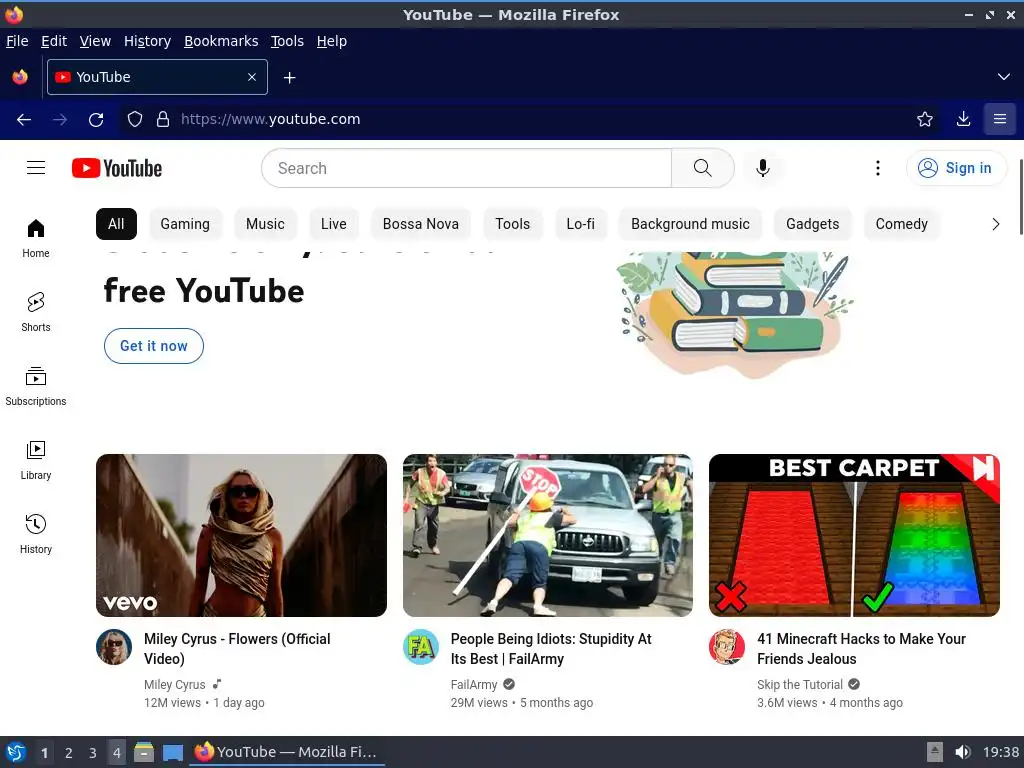Open the Firefox application menu
1024x768 pixels.
(x=1000, y=119)
